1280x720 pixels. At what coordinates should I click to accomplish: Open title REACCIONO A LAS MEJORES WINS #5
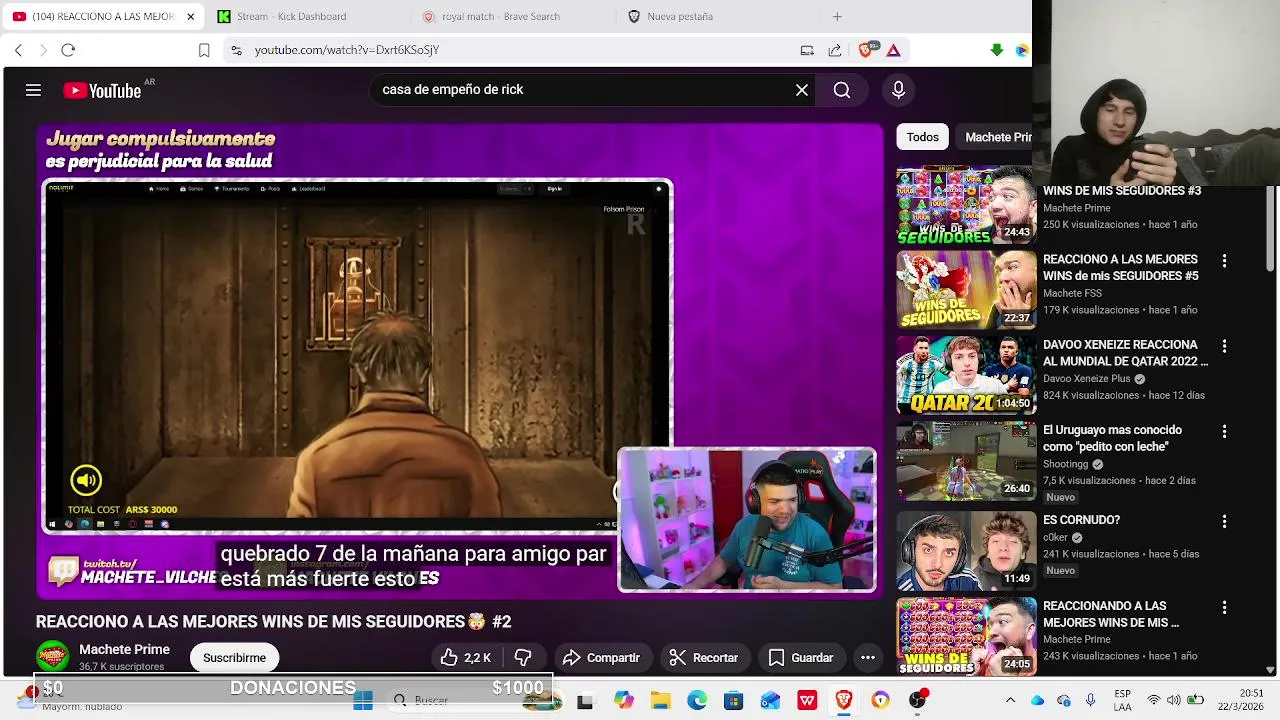[1120, 268]
